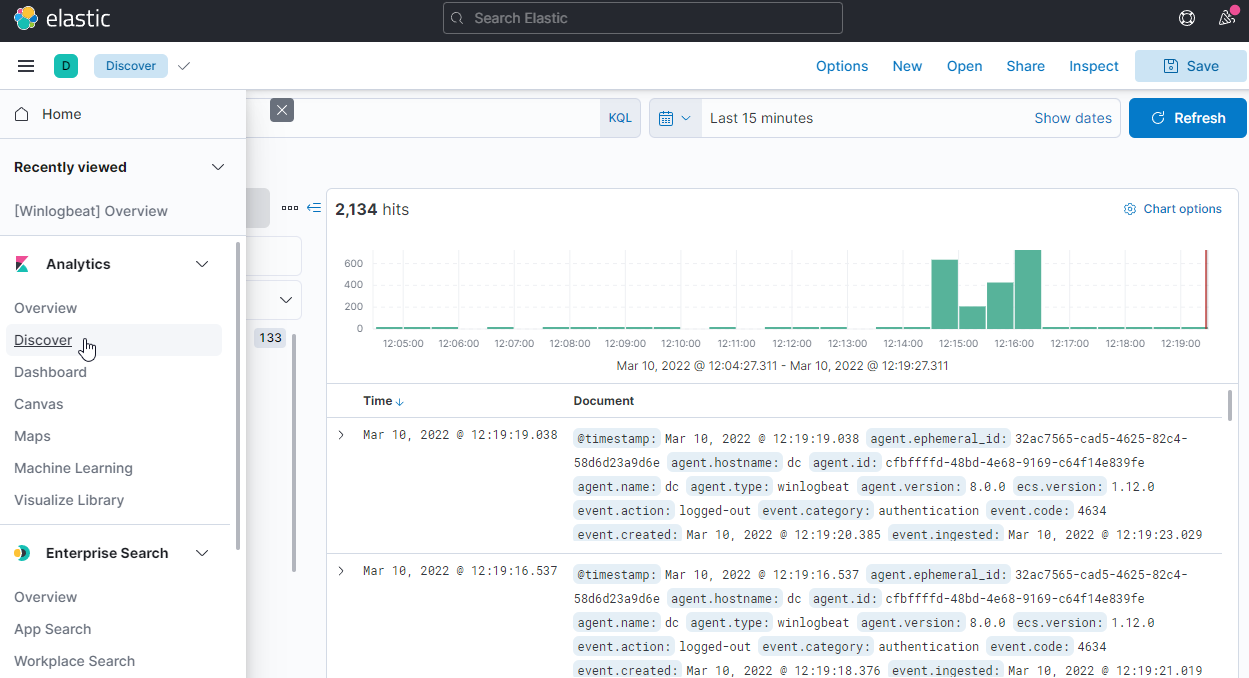Click Open saved search menu item
This screenshot has height=678, width=1249.
(x=965, y=66)
